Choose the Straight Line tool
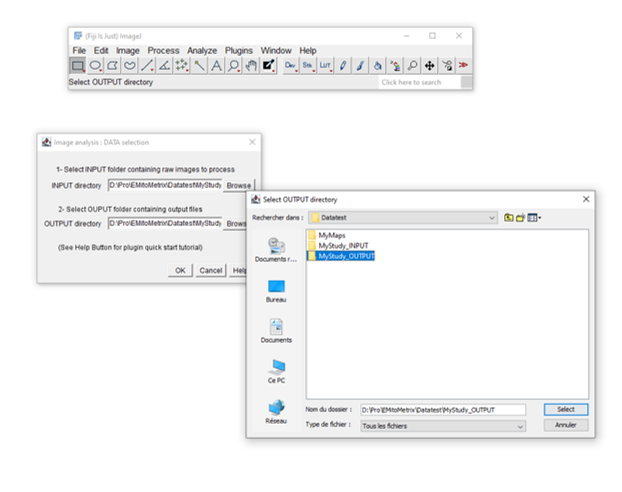Image resolution: width=622 pixels, height=492 pixels. click(x=147, y=65)
